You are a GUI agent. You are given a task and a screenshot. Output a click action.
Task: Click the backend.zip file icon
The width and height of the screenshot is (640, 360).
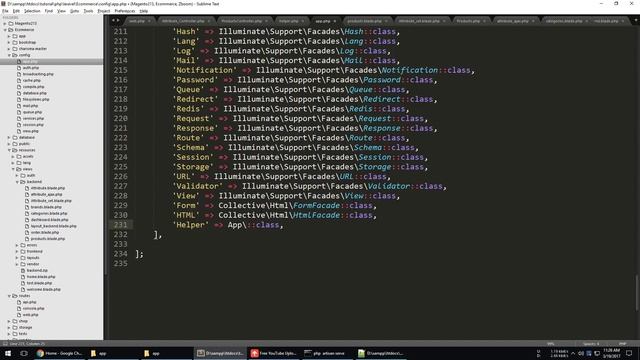point(23,270)
